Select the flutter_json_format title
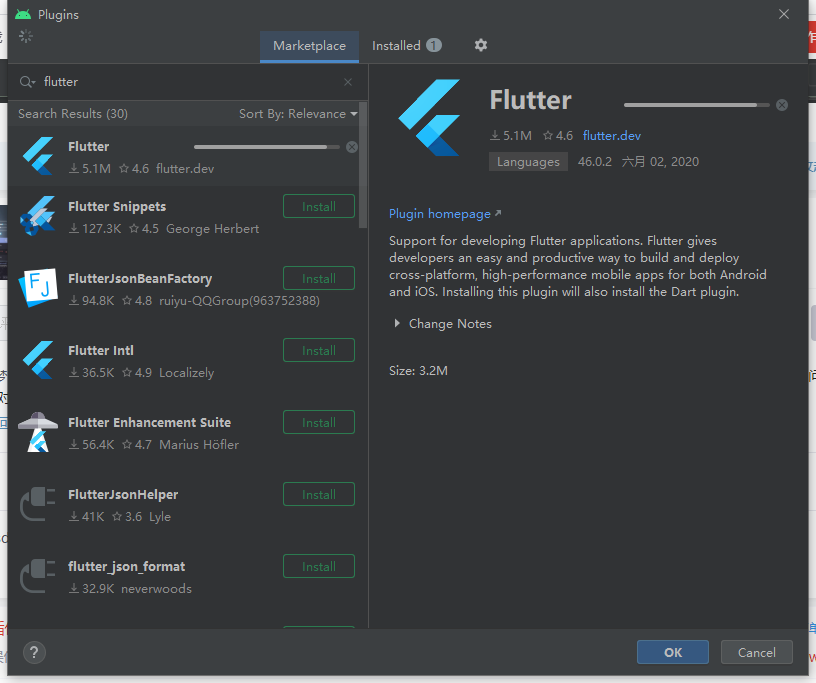 pyautogui.click(x=126, y=566)
